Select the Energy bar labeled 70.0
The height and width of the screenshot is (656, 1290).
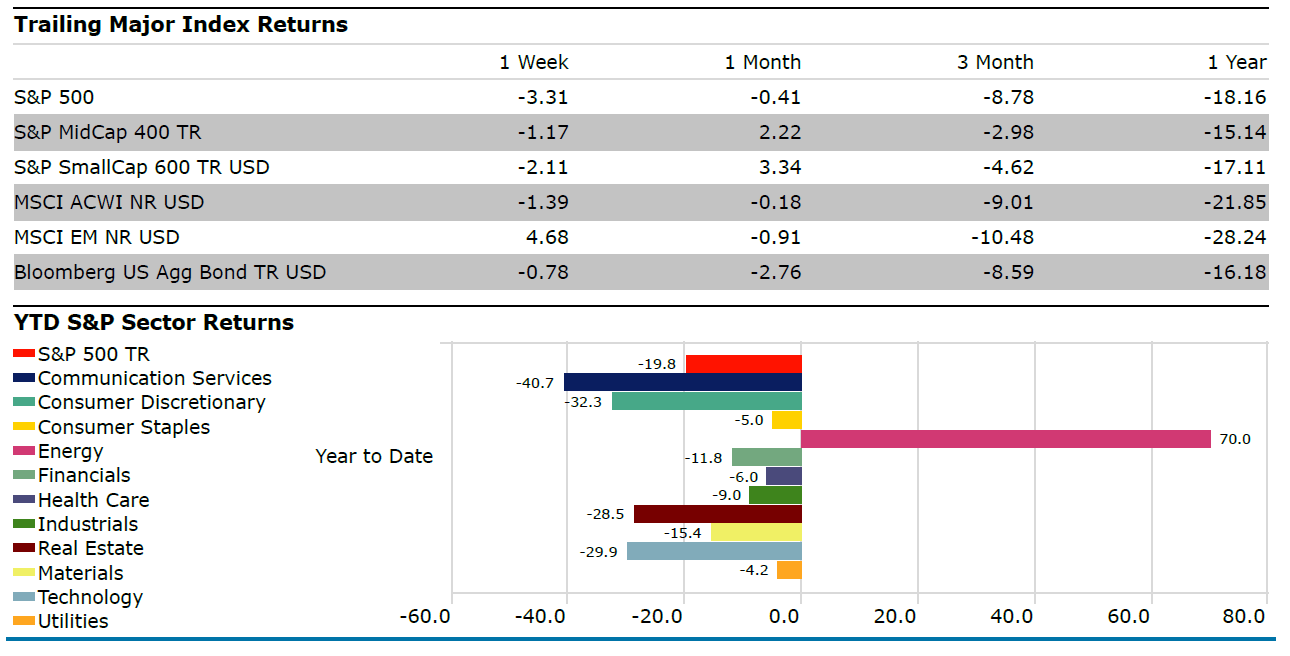click(1005, 438)
